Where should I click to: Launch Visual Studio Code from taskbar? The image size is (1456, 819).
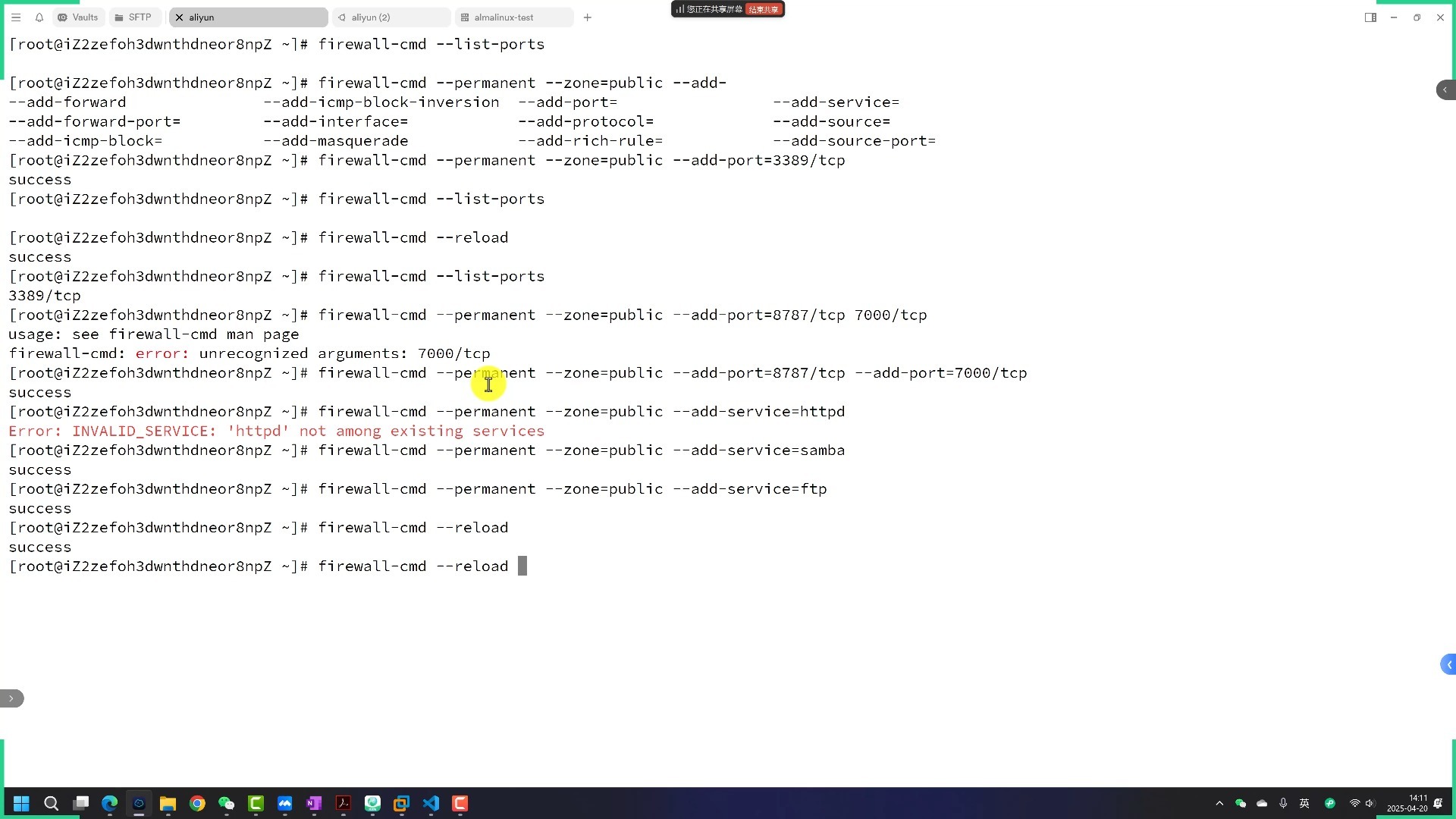(431, 803)
